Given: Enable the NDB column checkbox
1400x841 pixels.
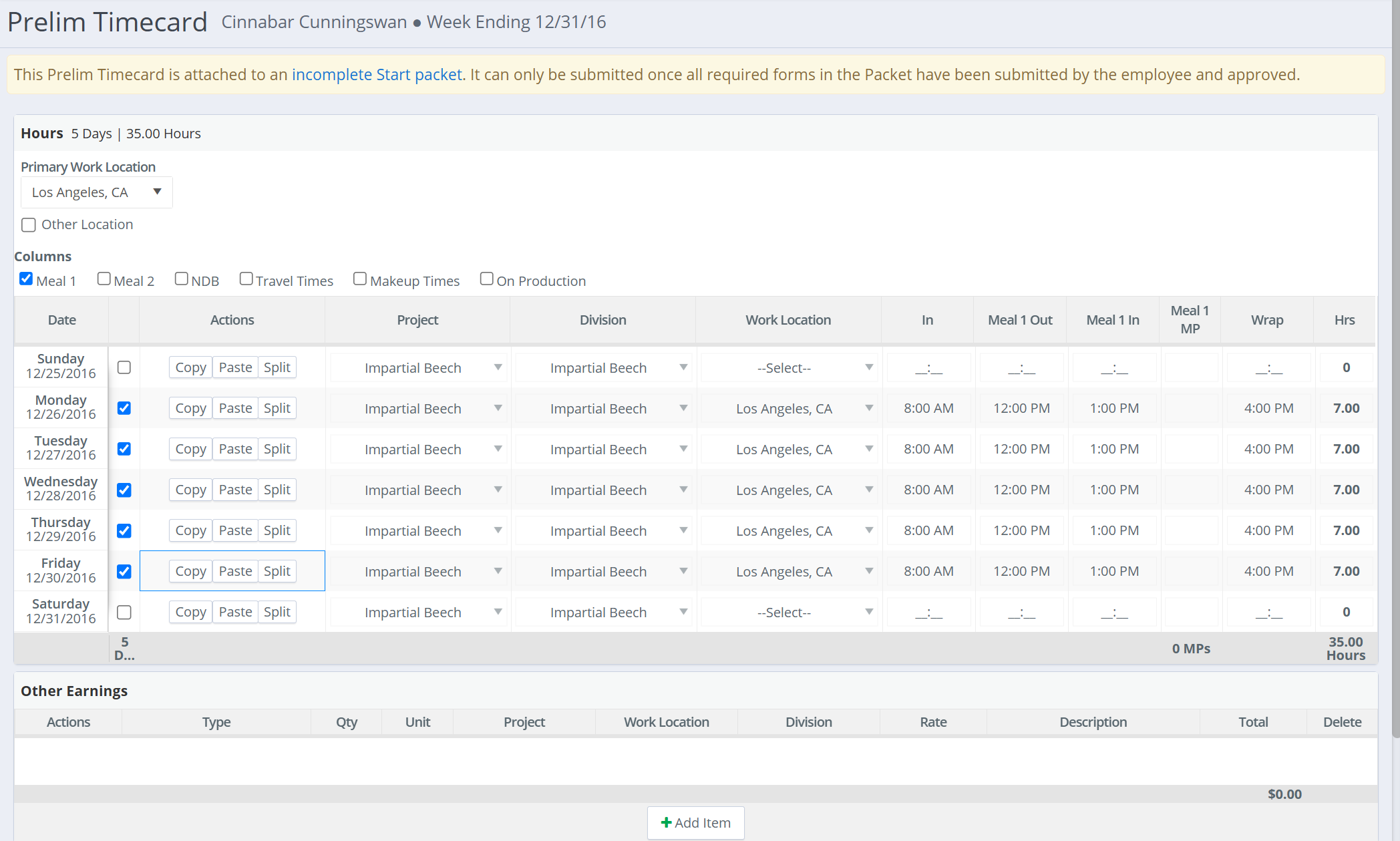Looking at the screenshot, I should (181, 279).
